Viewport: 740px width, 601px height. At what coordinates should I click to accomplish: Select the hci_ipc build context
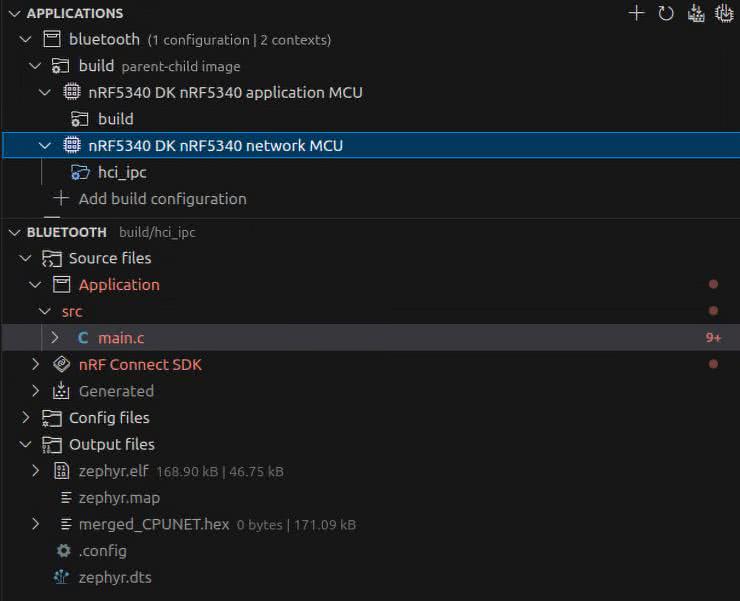click(121, 172)
